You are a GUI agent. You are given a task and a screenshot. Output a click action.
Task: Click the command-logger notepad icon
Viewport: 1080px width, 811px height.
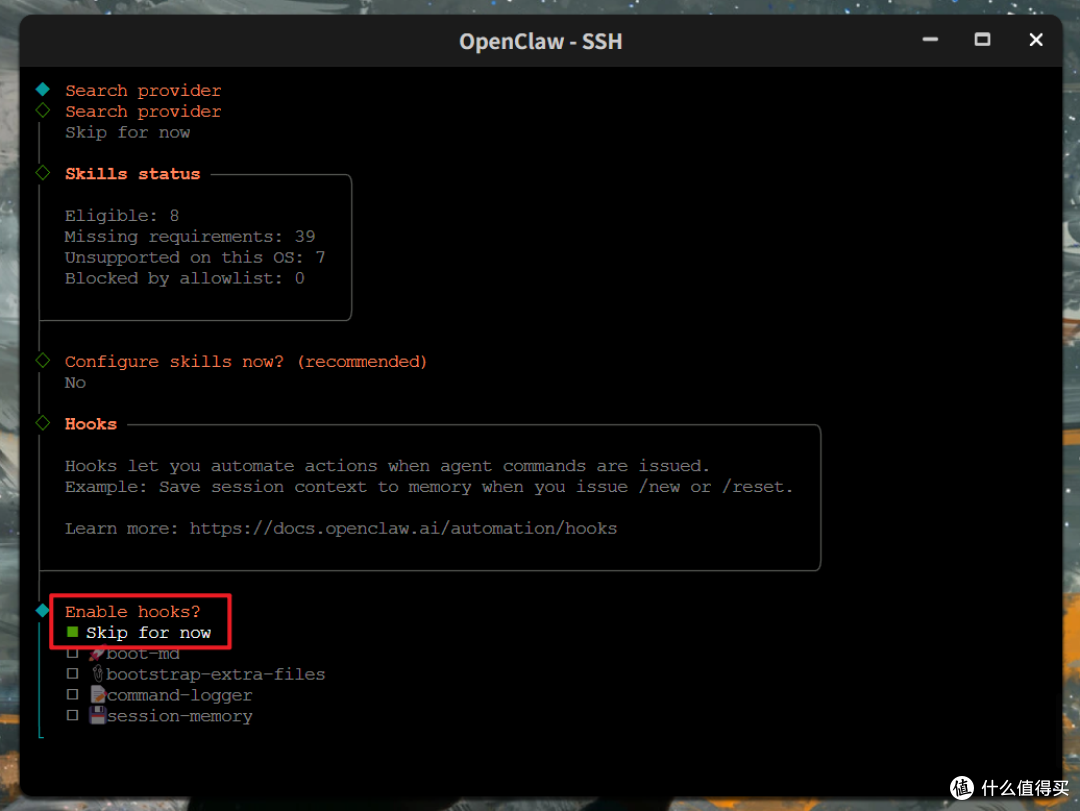pyautogui.click(x=98, y=695)
